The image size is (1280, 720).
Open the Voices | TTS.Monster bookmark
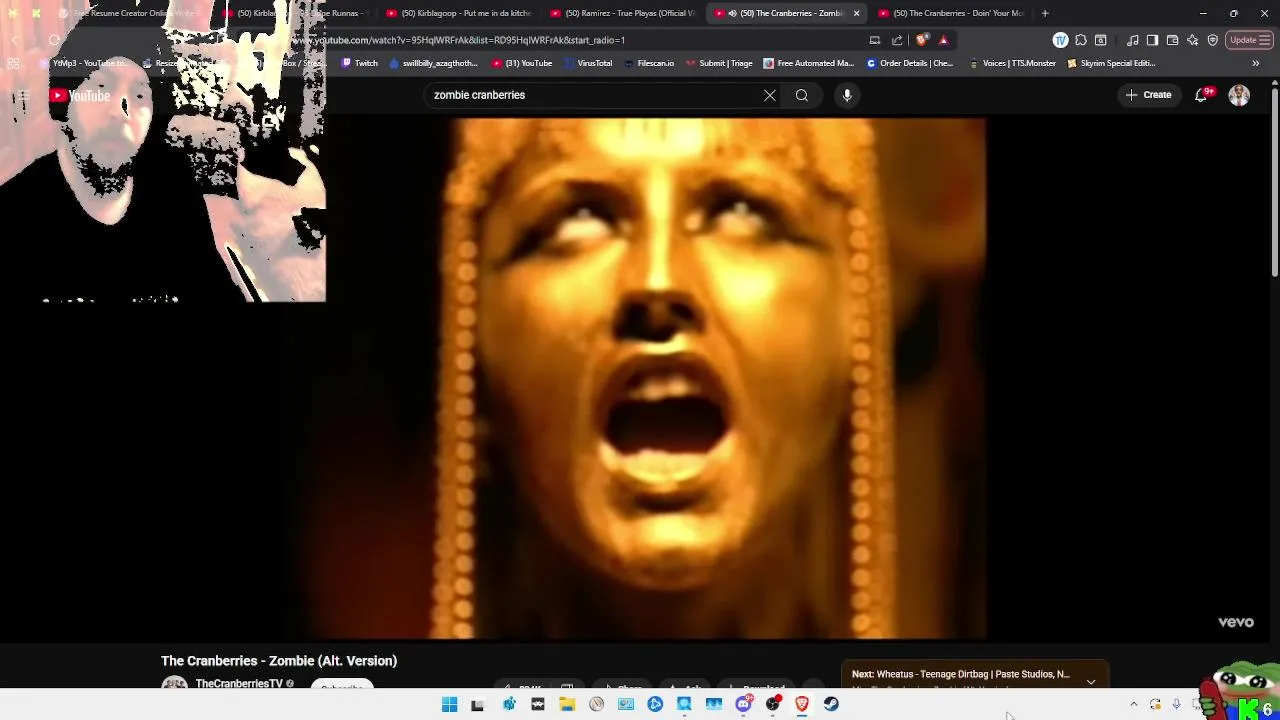[1012, 63]
